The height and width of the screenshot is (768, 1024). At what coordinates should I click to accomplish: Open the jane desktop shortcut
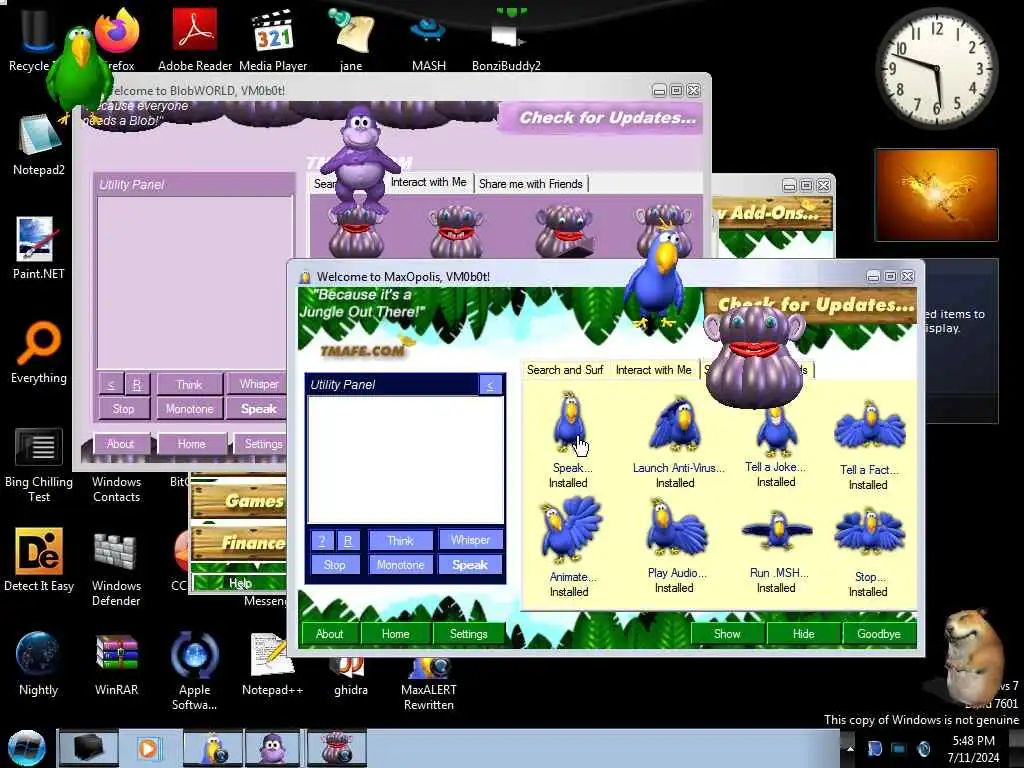tap(351, 39)
